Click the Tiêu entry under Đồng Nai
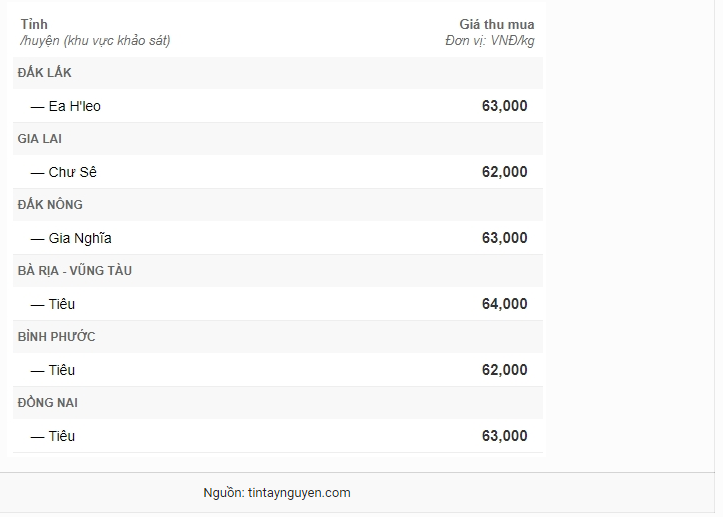Screen dimensions: 723x517 [61, 436]
